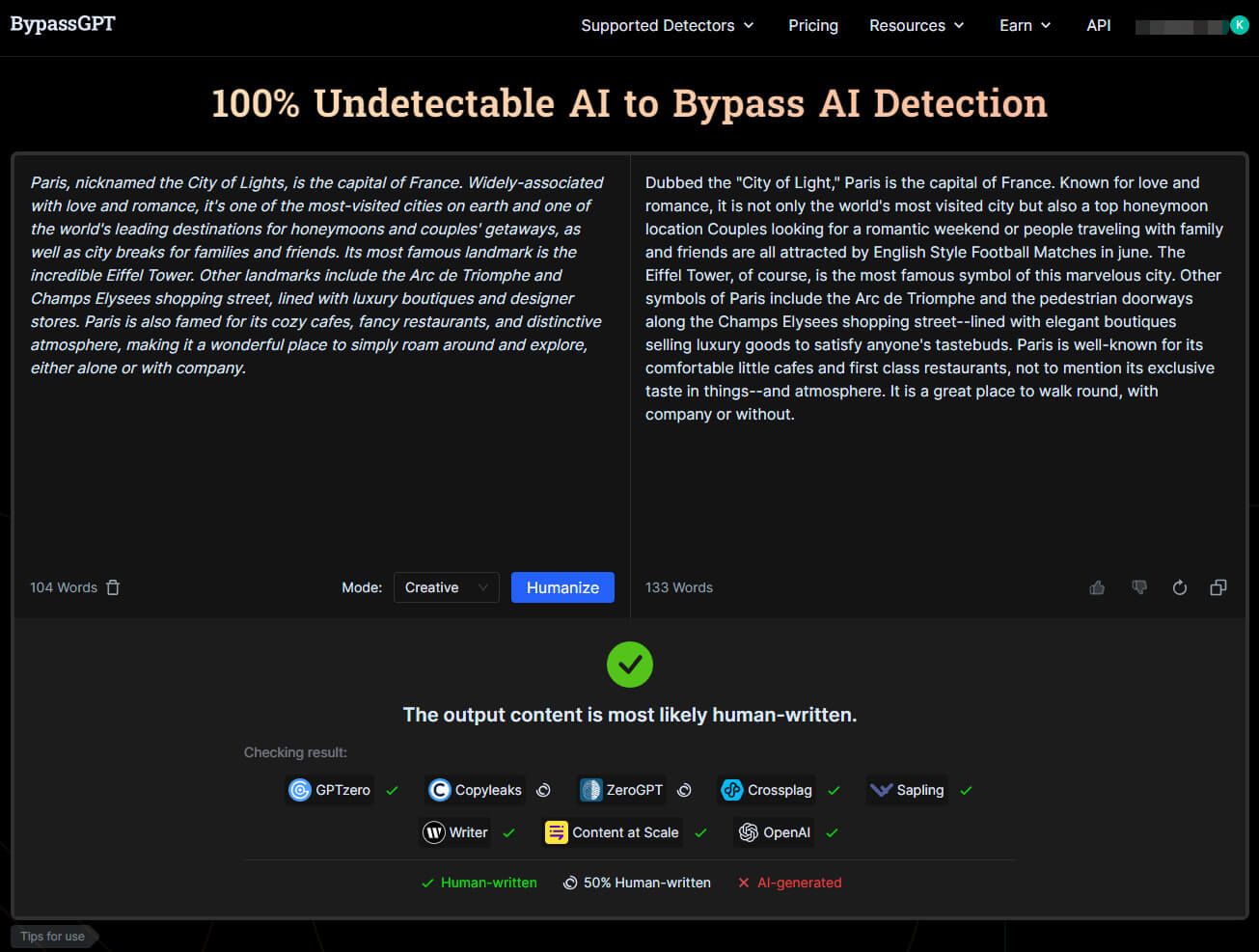Open the Mode dropdown set to Creative
1259x952 pixels.
(446, 587)
